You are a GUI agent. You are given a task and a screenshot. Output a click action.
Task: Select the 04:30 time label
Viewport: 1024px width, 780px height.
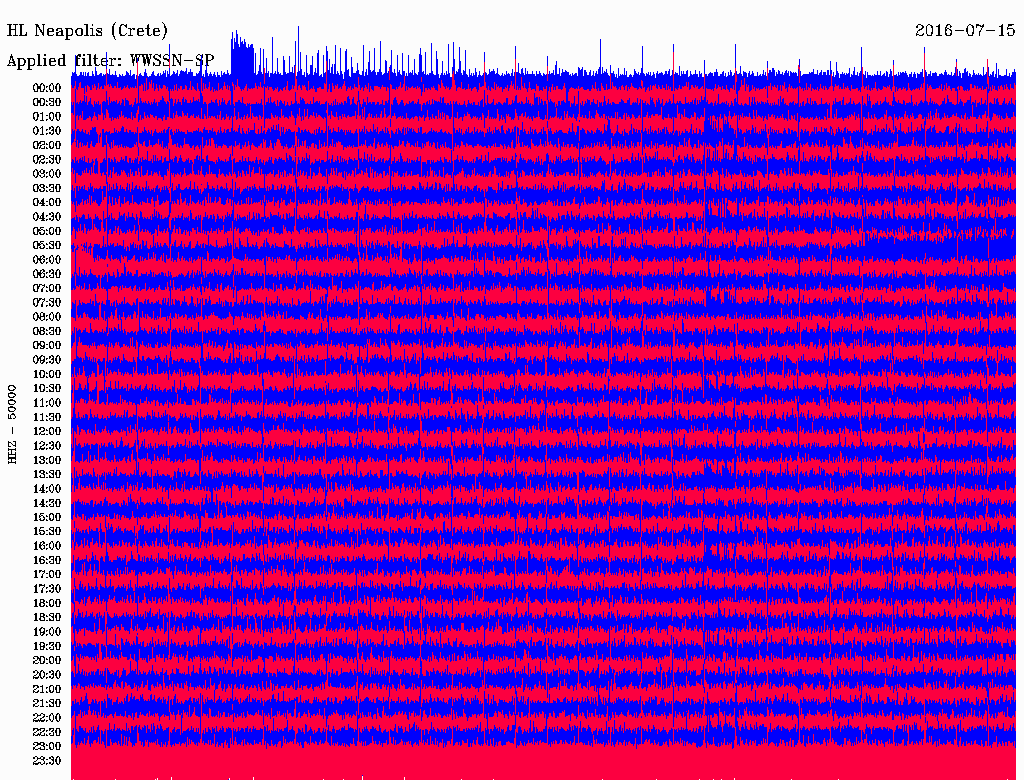47,216
